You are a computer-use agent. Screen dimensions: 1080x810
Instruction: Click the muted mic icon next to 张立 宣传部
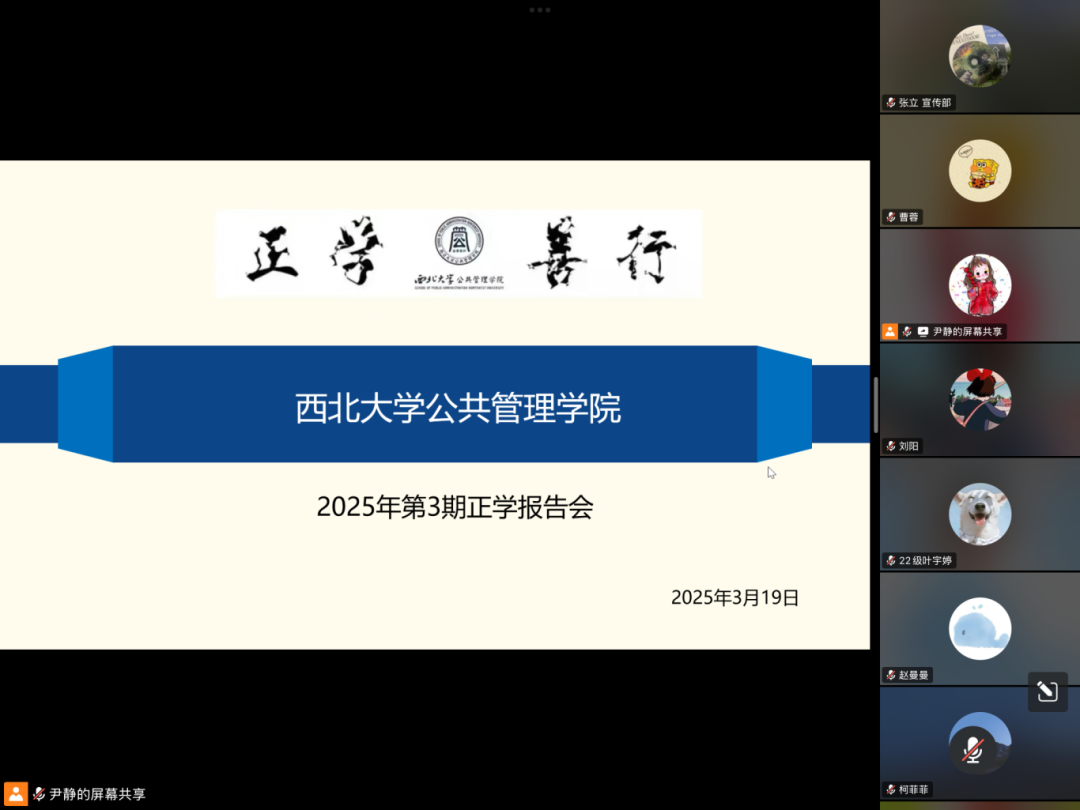click(x=890, y=103)
